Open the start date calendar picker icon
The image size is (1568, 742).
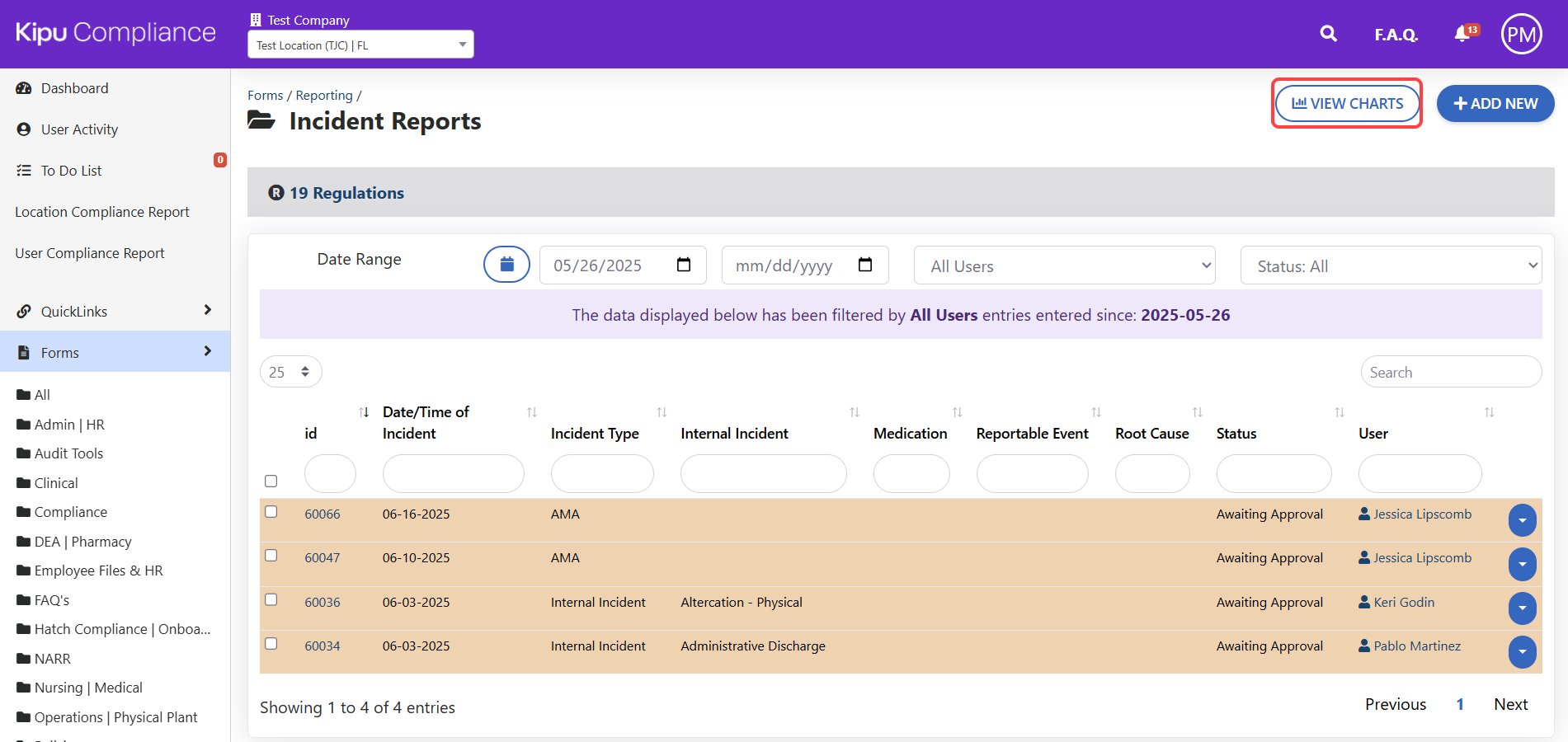click(683, 265)
